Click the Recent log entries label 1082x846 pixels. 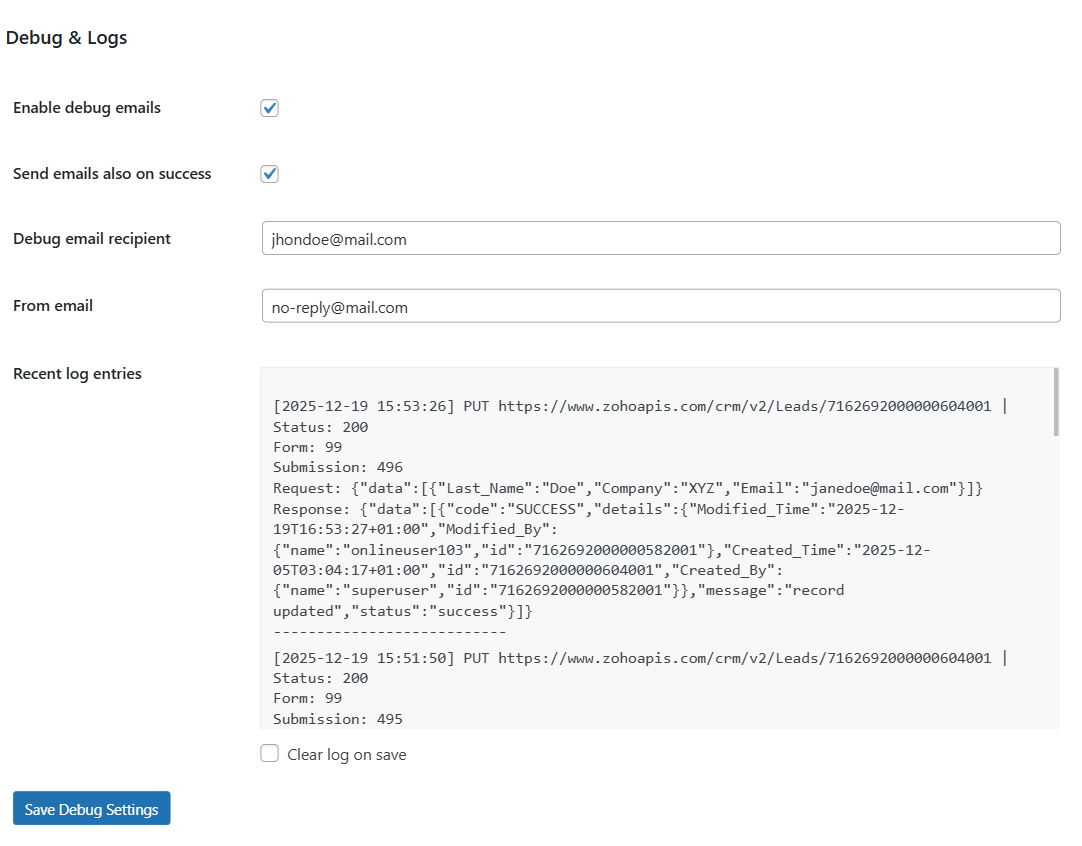click(77, 373)
